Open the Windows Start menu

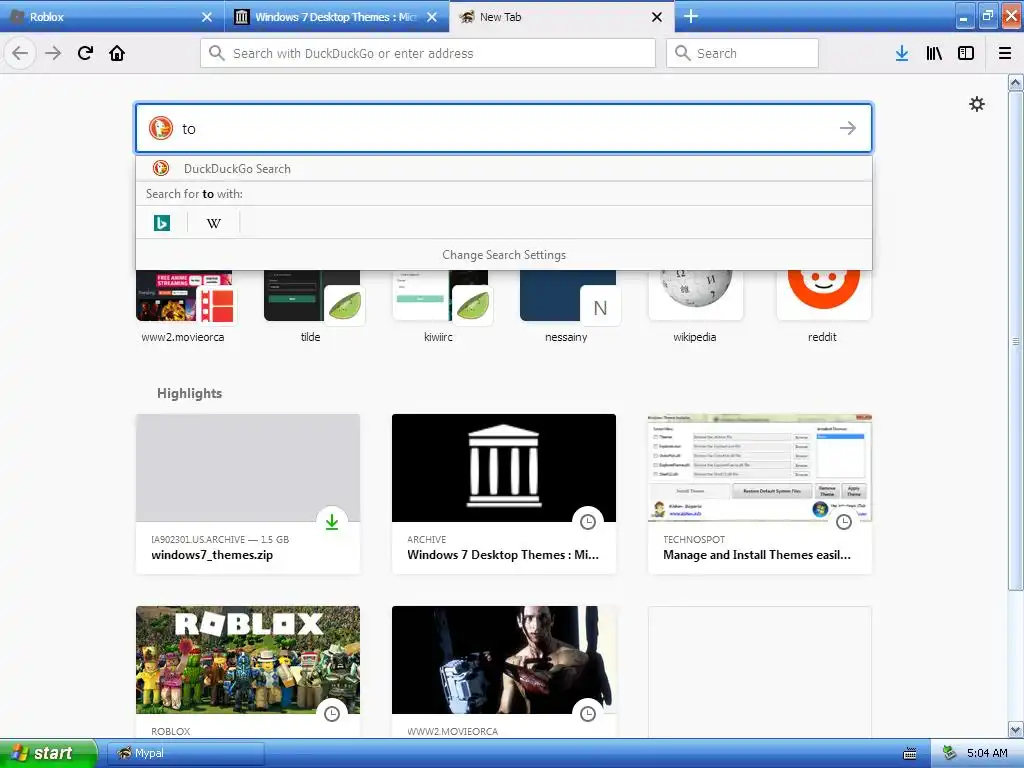[x=48, y=753]
